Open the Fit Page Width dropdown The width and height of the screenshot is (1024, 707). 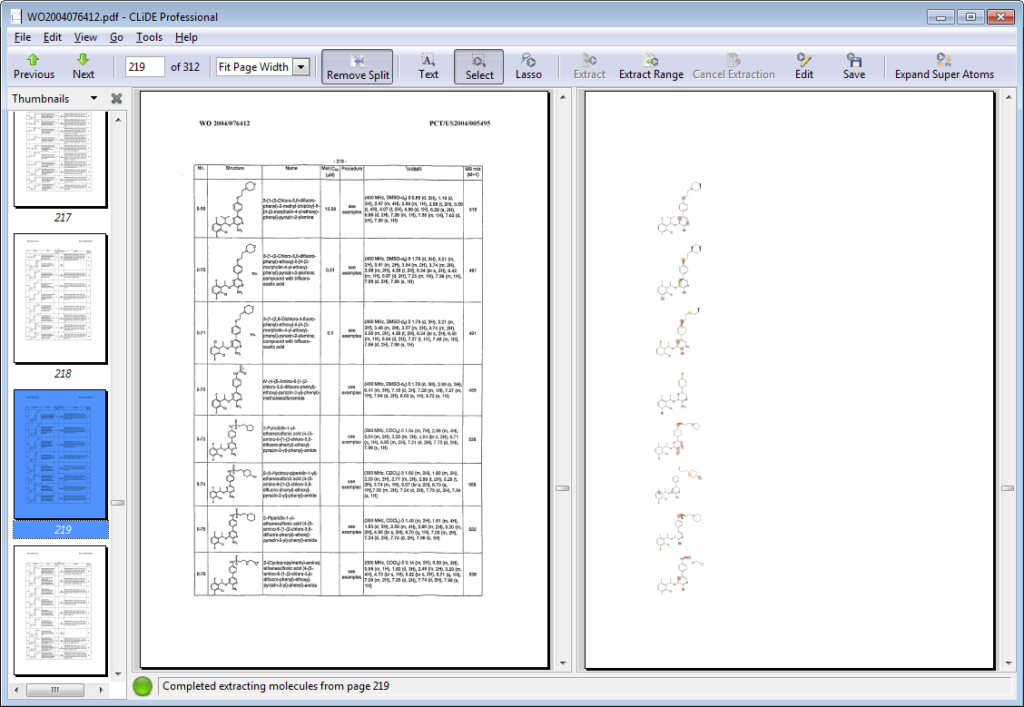tap(301, 67)
